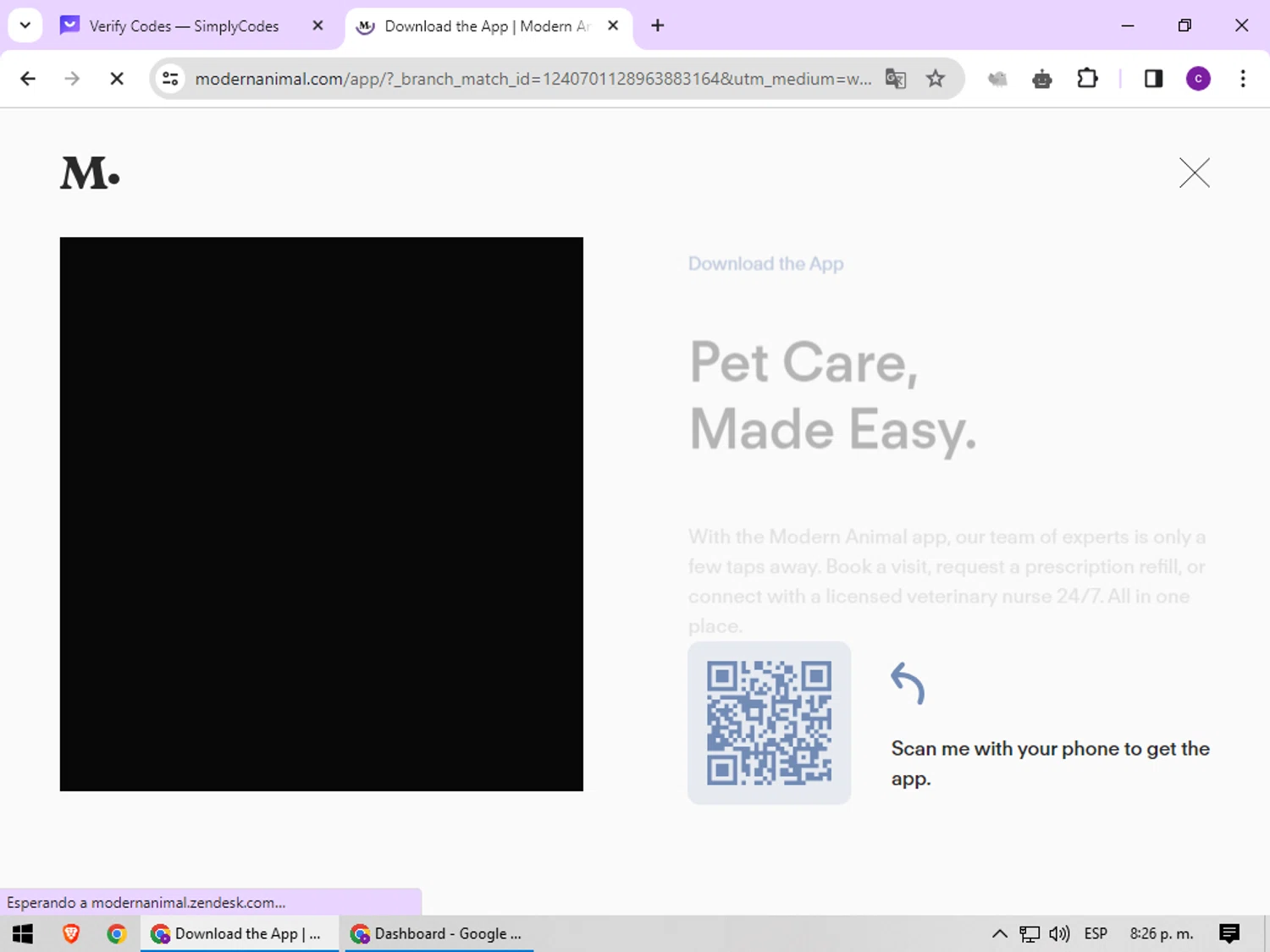Click the Scan me with your phone text
Image resolution: width=1270 pixels, height=952 pixels.
tap(1050, 763)
